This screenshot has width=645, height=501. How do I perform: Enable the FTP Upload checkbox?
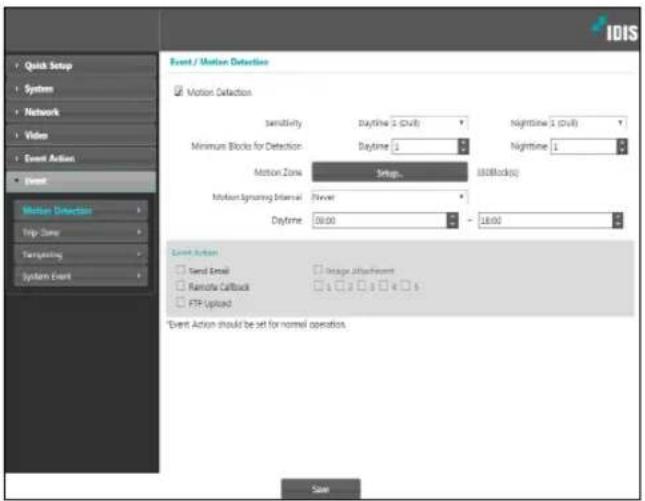[x=181, y=302]
